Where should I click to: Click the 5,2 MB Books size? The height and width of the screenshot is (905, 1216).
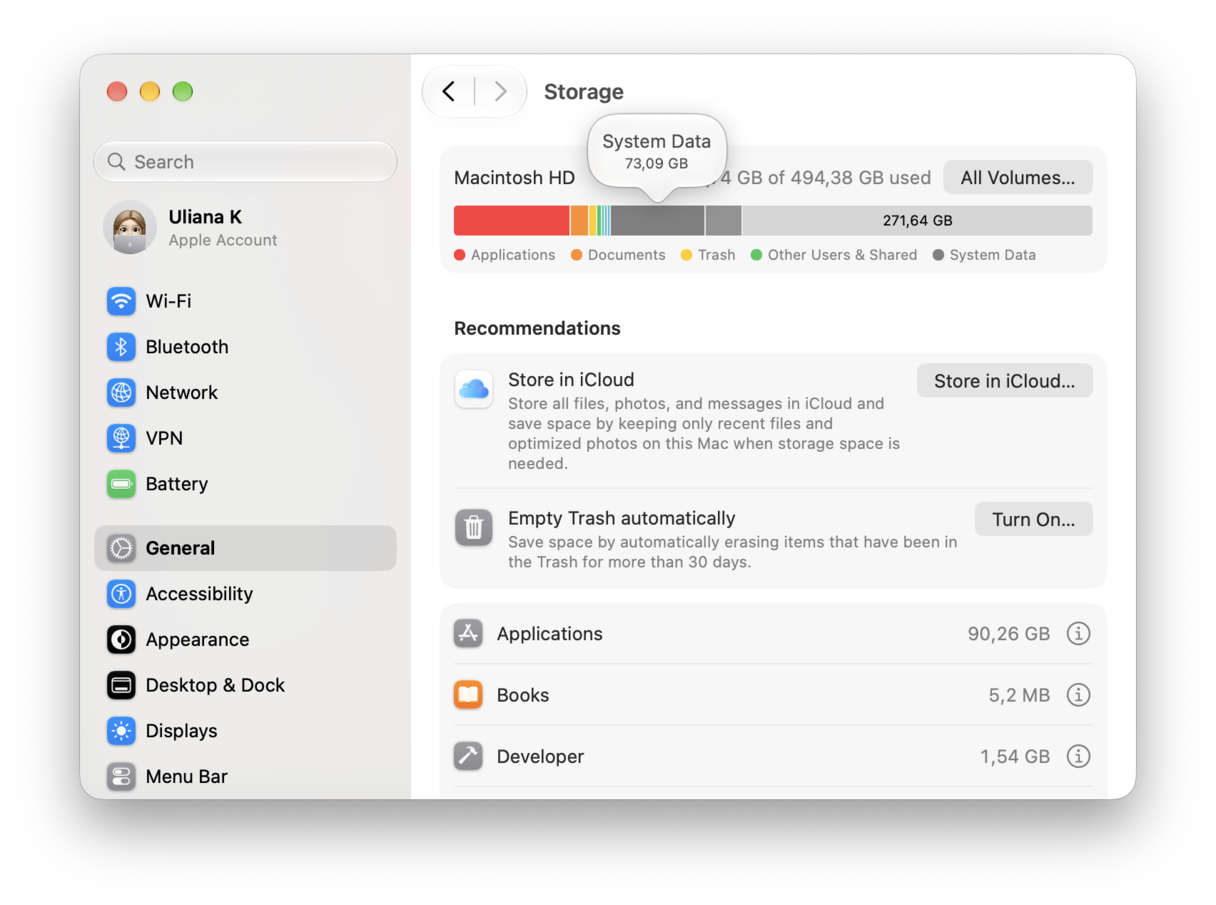(1019, 695)
